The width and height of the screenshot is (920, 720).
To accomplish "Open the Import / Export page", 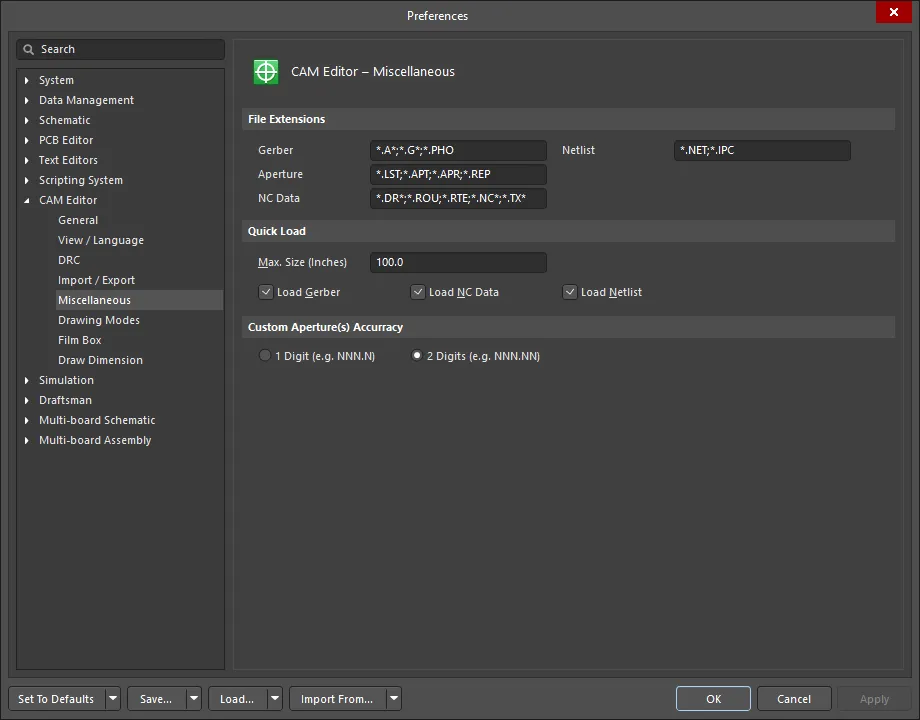I will pos(96,280).
